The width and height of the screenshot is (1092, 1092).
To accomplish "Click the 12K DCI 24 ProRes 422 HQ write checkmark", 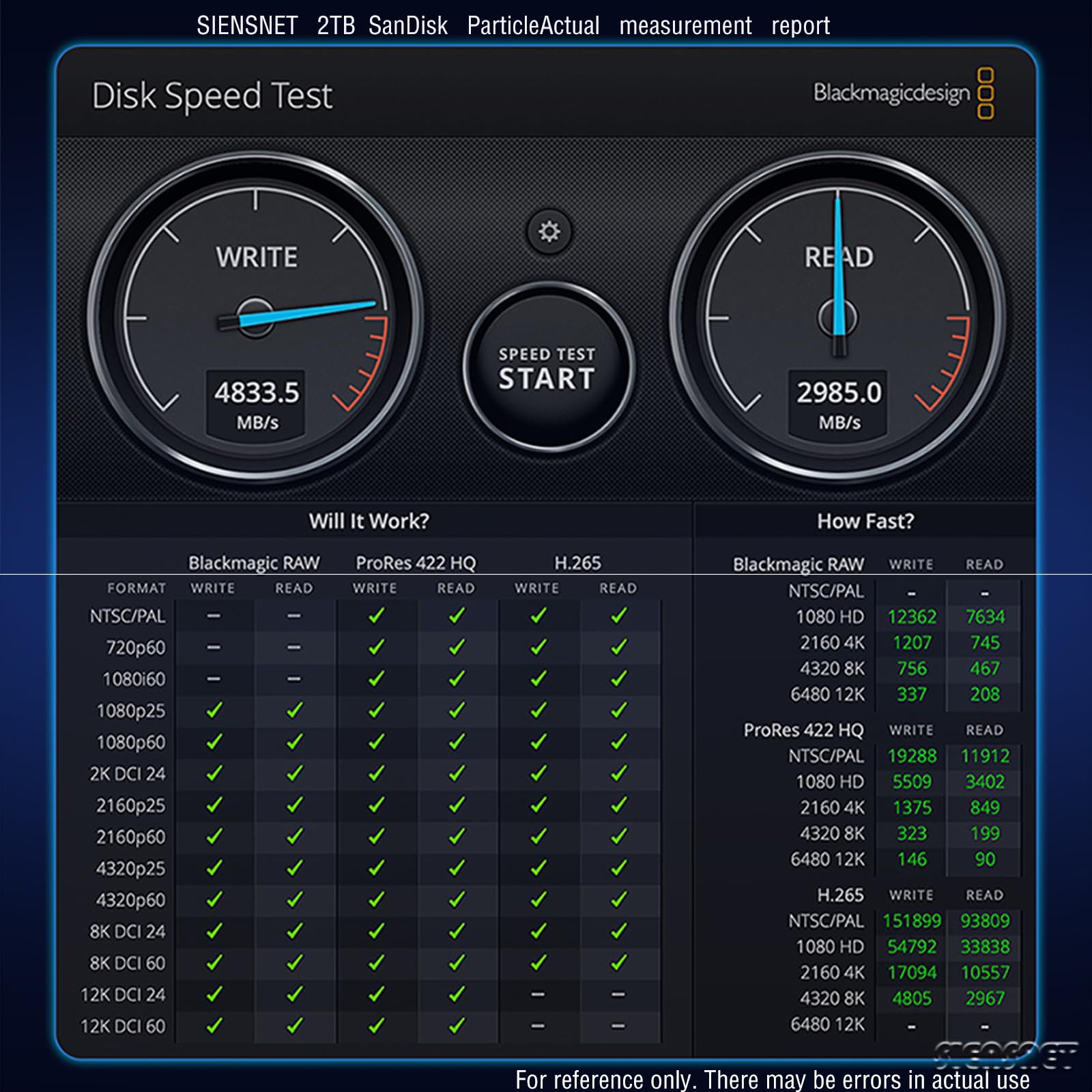I will [376, 994].
